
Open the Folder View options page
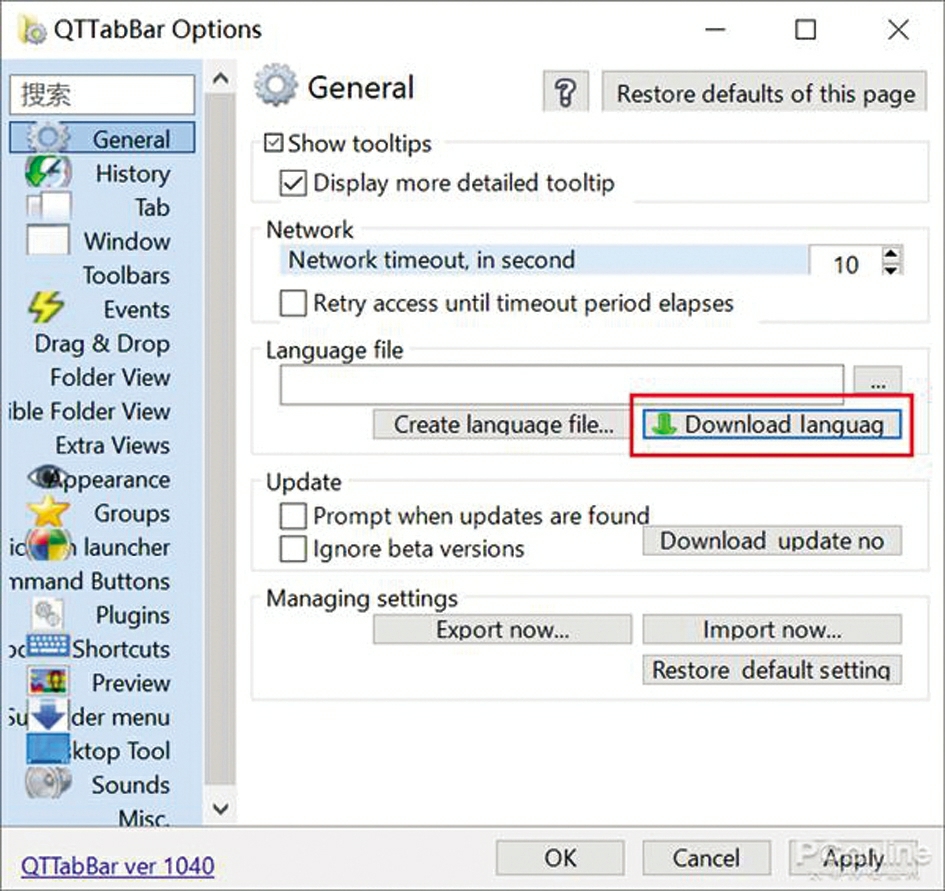tap(110, 377)
